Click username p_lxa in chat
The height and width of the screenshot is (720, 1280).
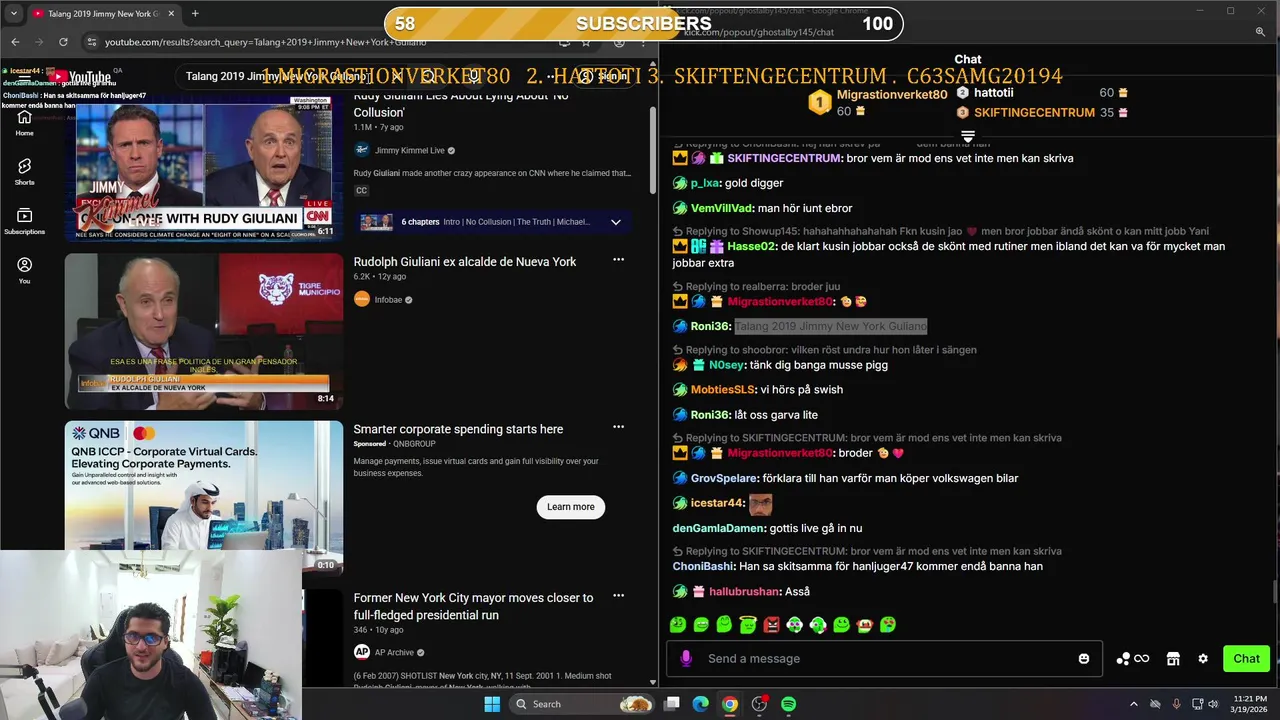[x=705, y=183]
